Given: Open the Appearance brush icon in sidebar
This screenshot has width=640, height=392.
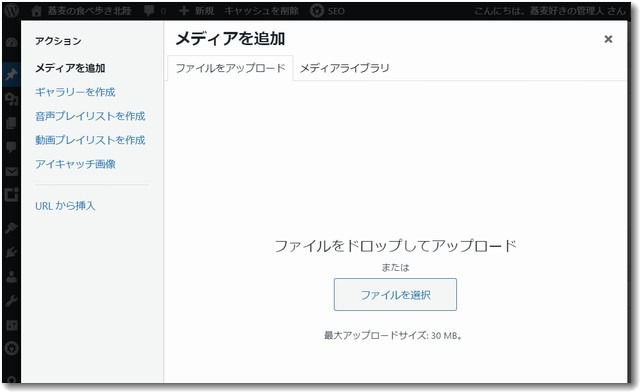Looking at the screenshot, I should click(11, 227).
